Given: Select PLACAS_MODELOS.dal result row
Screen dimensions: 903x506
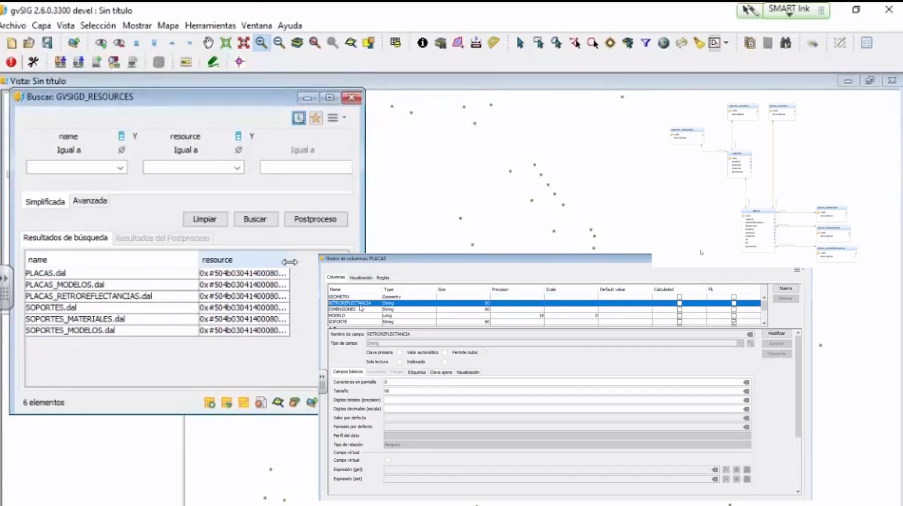Looking at the screenshot, I should [x=65, y=284].
